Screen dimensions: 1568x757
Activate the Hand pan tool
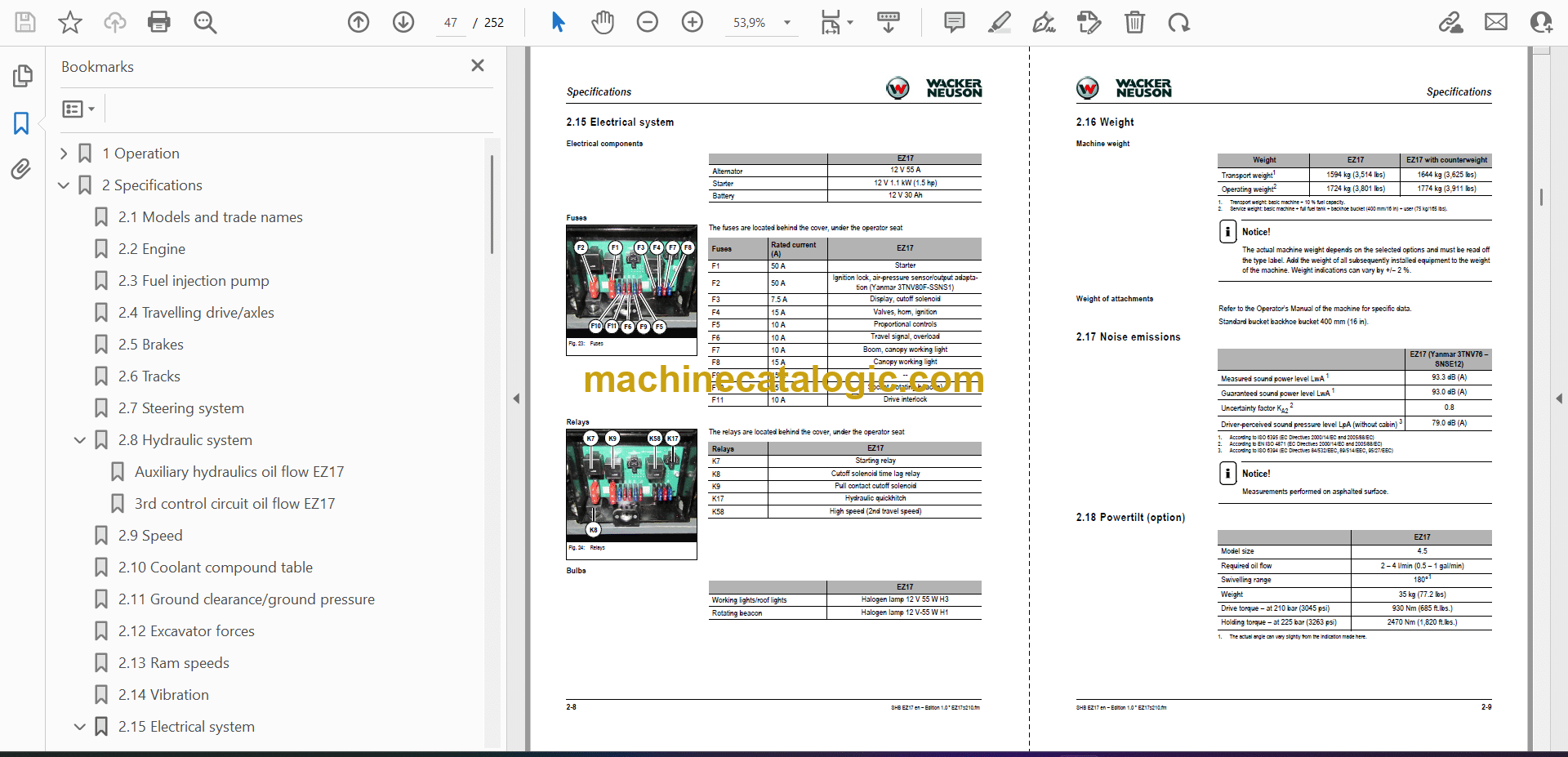click(603, 22)
